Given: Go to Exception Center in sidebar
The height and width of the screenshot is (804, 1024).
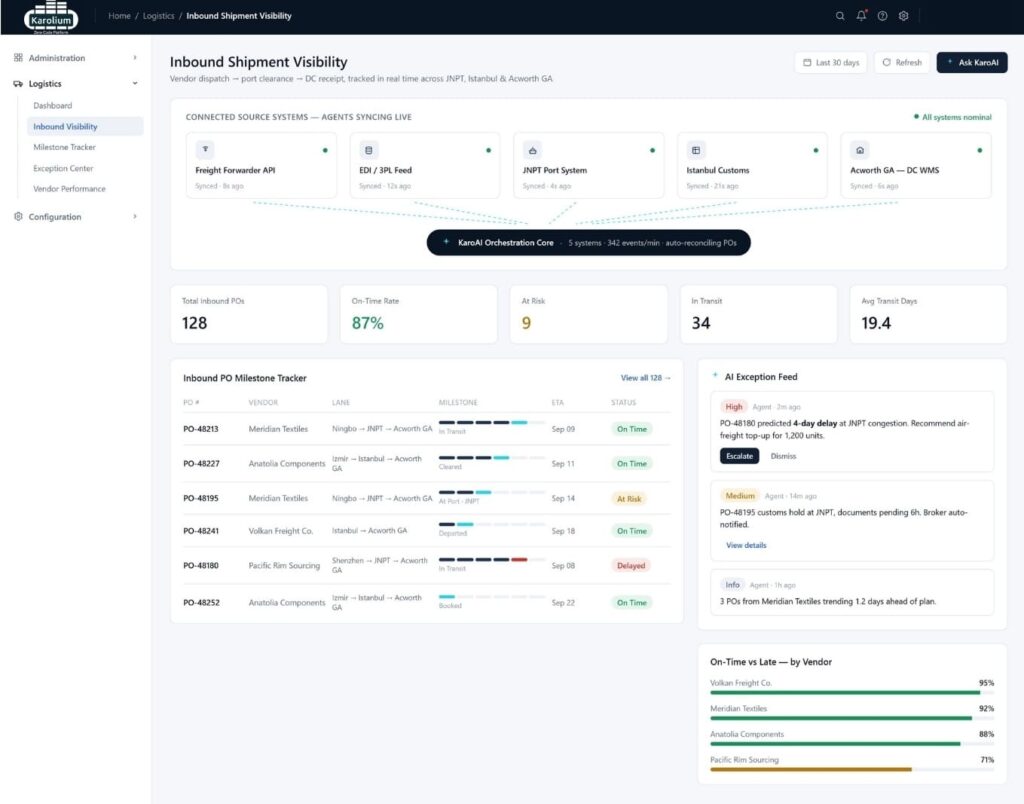Looking at the screenshot, I should (x=63, y=169).
